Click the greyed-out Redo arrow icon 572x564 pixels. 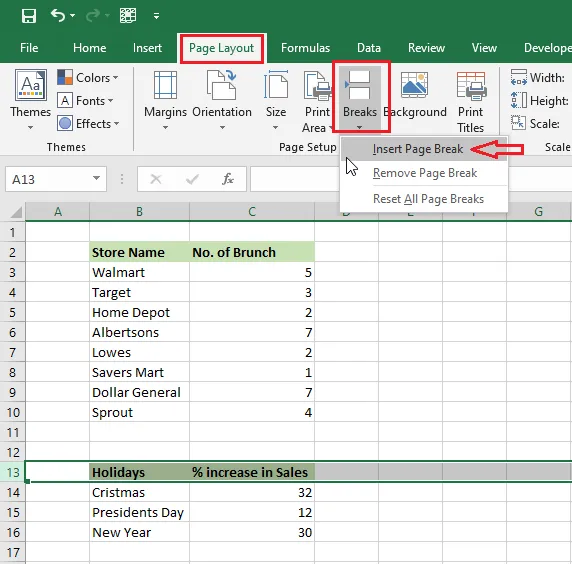[93, 15]
